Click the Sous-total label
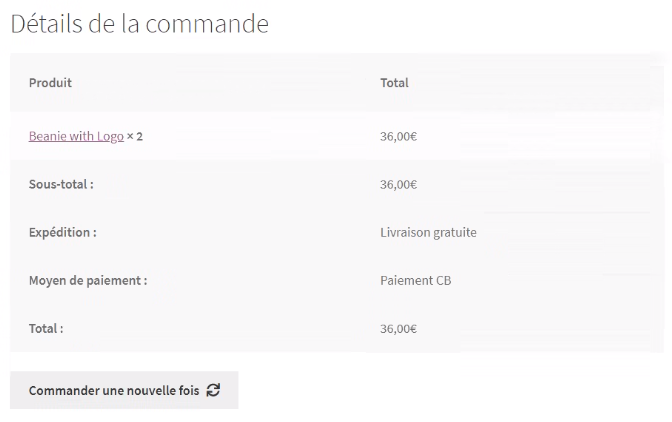This screenshot has height=422, width=672. pos(61,184)
